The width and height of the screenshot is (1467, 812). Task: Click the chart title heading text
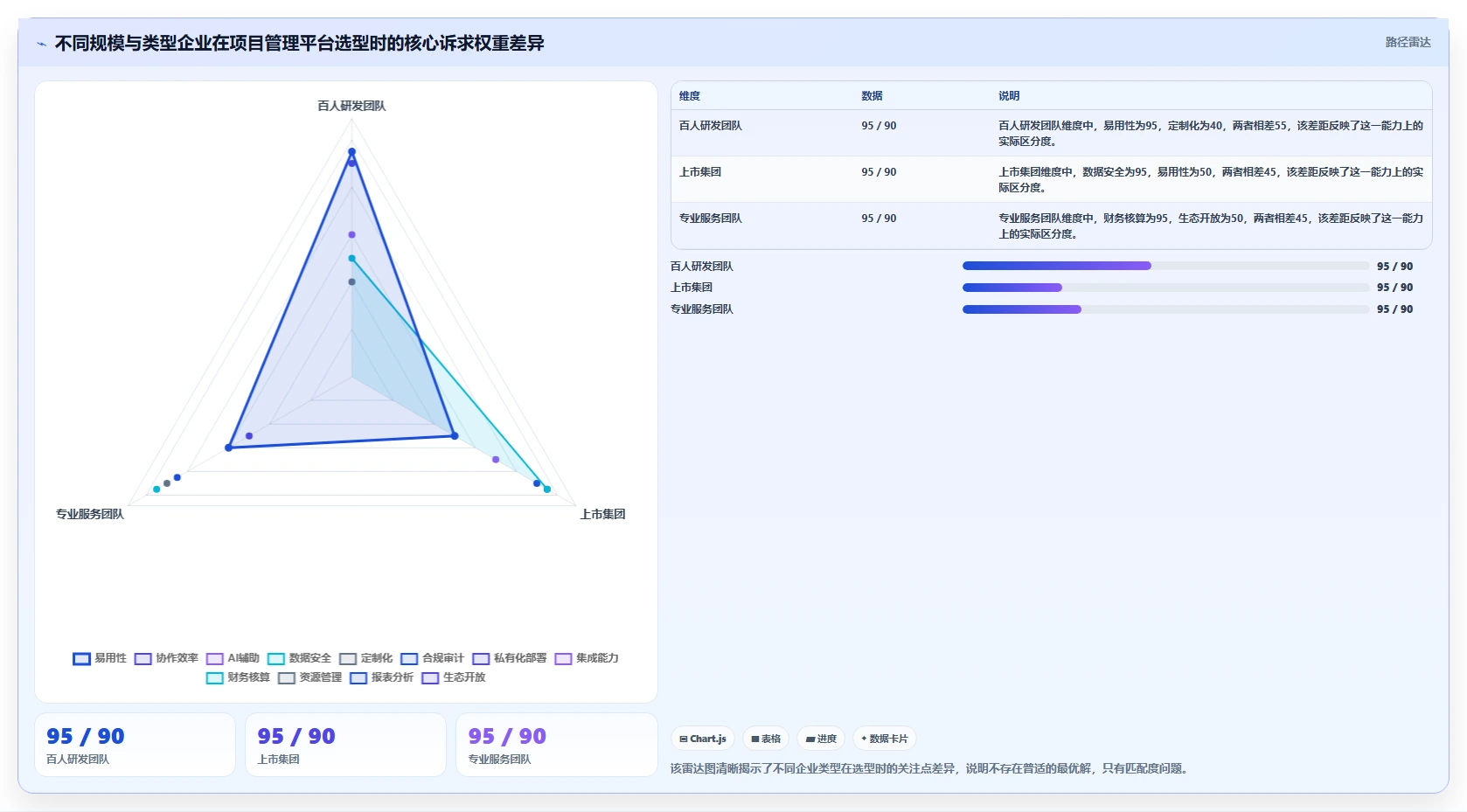pyautogui.click(x=299, y=43)
